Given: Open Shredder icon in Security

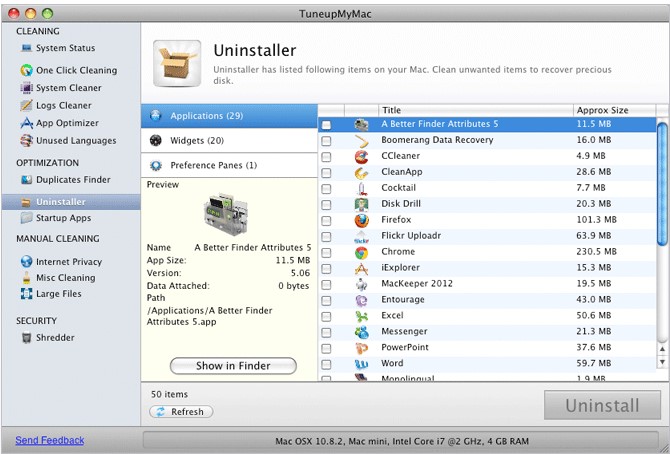Looking at the screenshot, I should click(x=26, y=338).
